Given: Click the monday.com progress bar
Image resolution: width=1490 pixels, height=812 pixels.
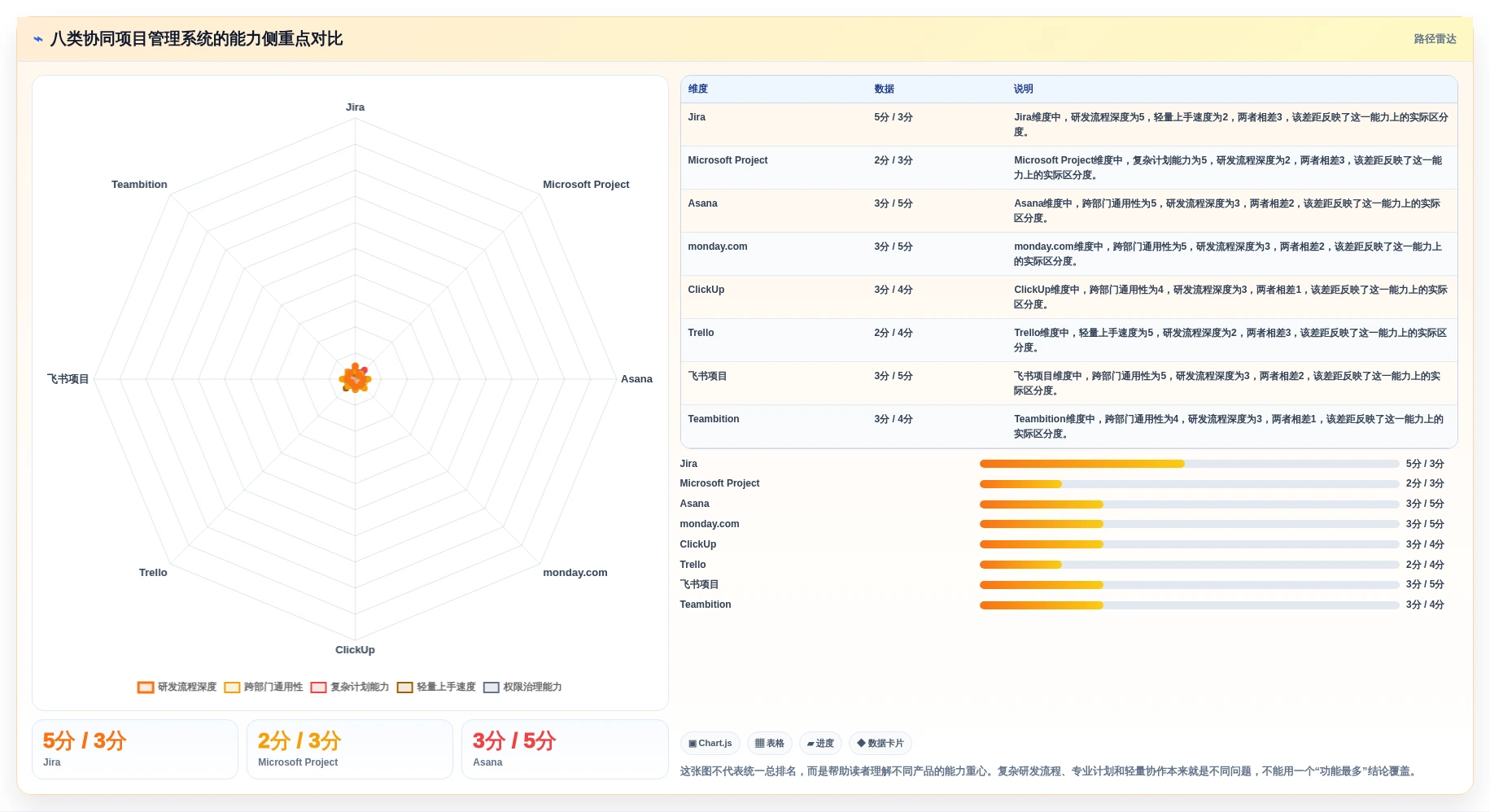Looking at the screenshot, I should click(x=1189, y=524).
